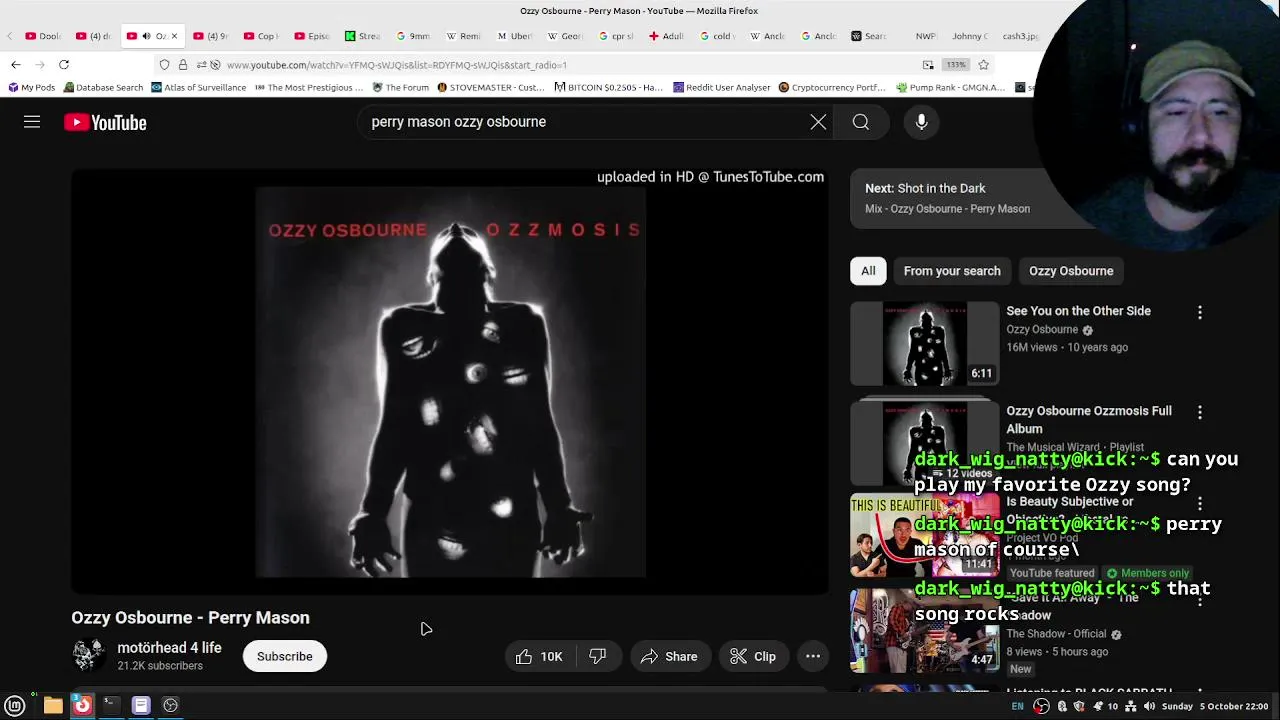The width and height of the screenshot is (1280, 720).
Task: Open the network tray icon
Action: coord(1131,706)
